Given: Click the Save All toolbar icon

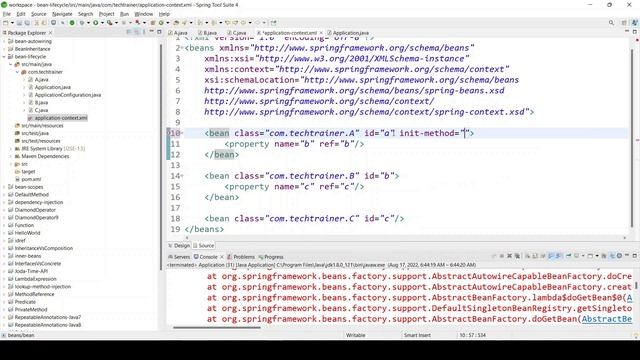Looking at the screenshot, I should (27, 23).
